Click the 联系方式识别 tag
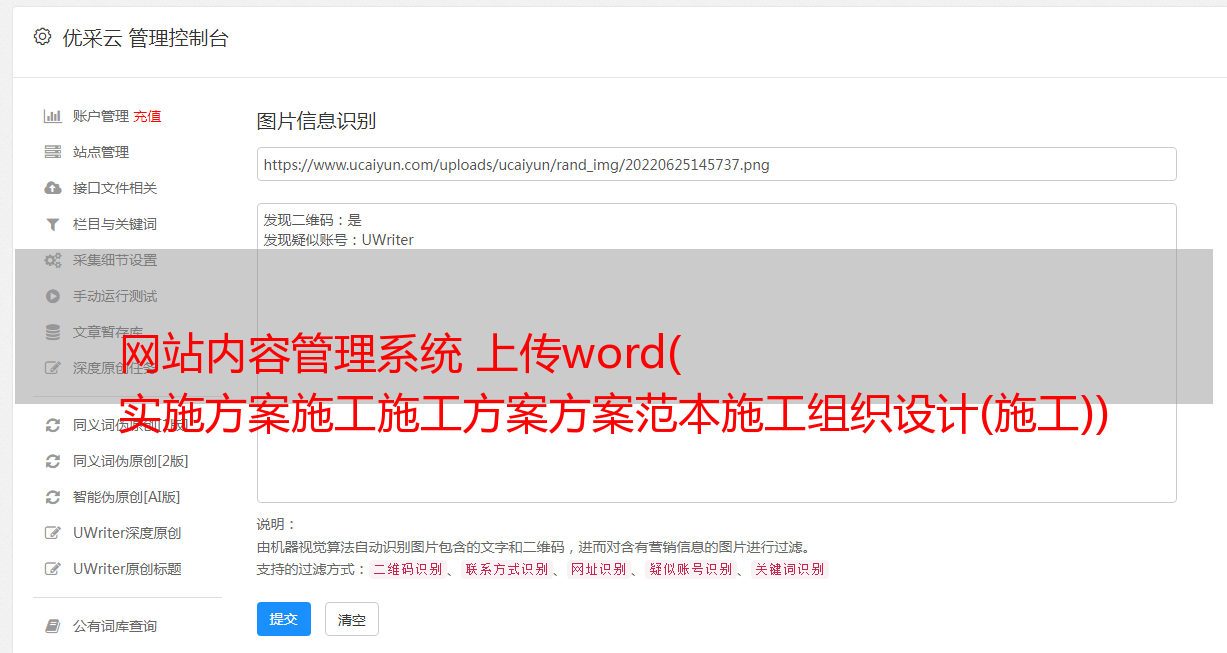This screenshot has width=1227, height=653. click(x=506, y=569)
